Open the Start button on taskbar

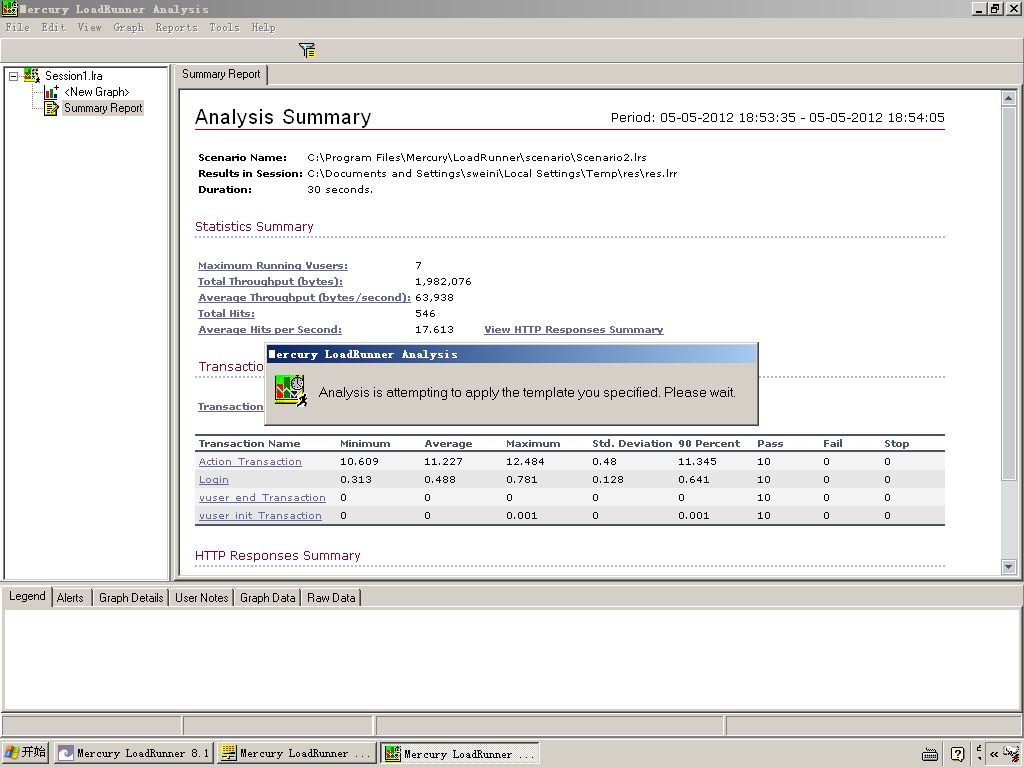click(26, 753)
